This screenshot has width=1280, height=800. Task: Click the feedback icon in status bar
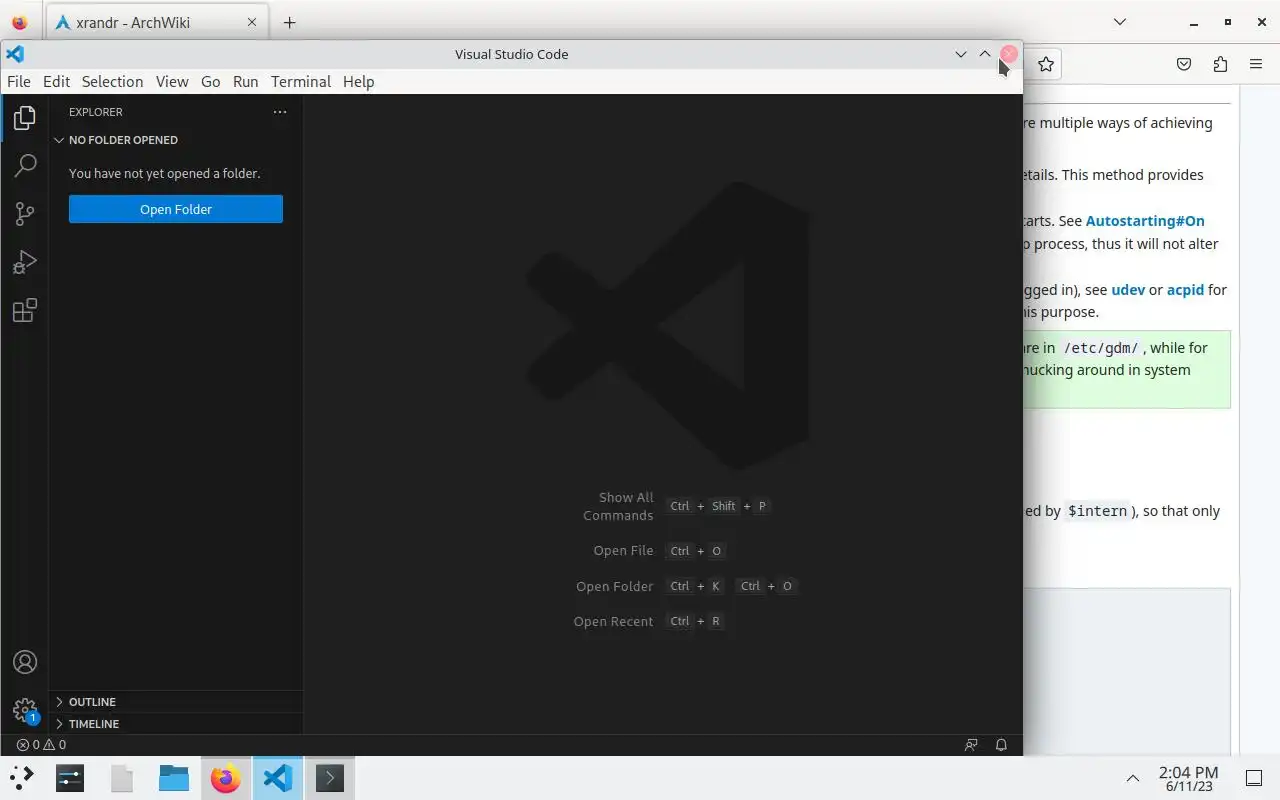(971, 744)
